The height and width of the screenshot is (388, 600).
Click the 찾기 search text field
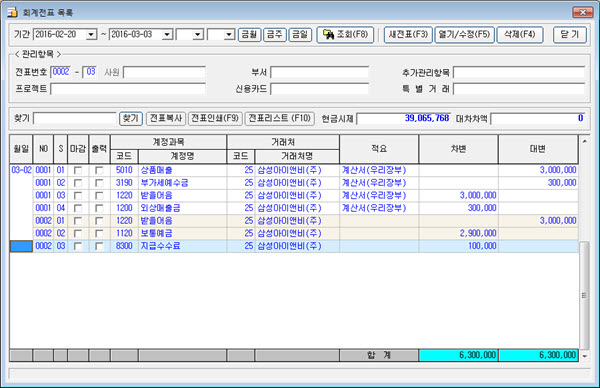[75, 119]
